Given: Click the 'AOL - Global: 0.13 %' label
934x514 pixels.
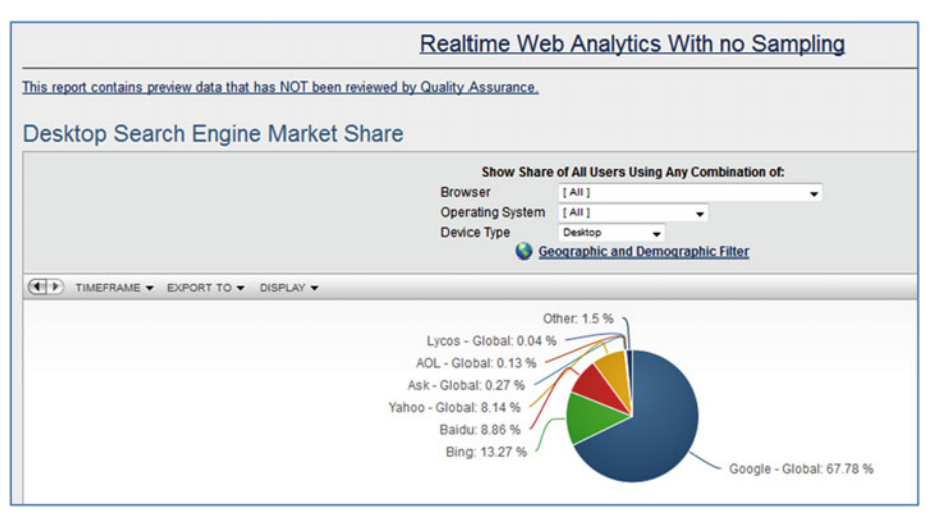Looking at the screenshot, I should (476, 363).
